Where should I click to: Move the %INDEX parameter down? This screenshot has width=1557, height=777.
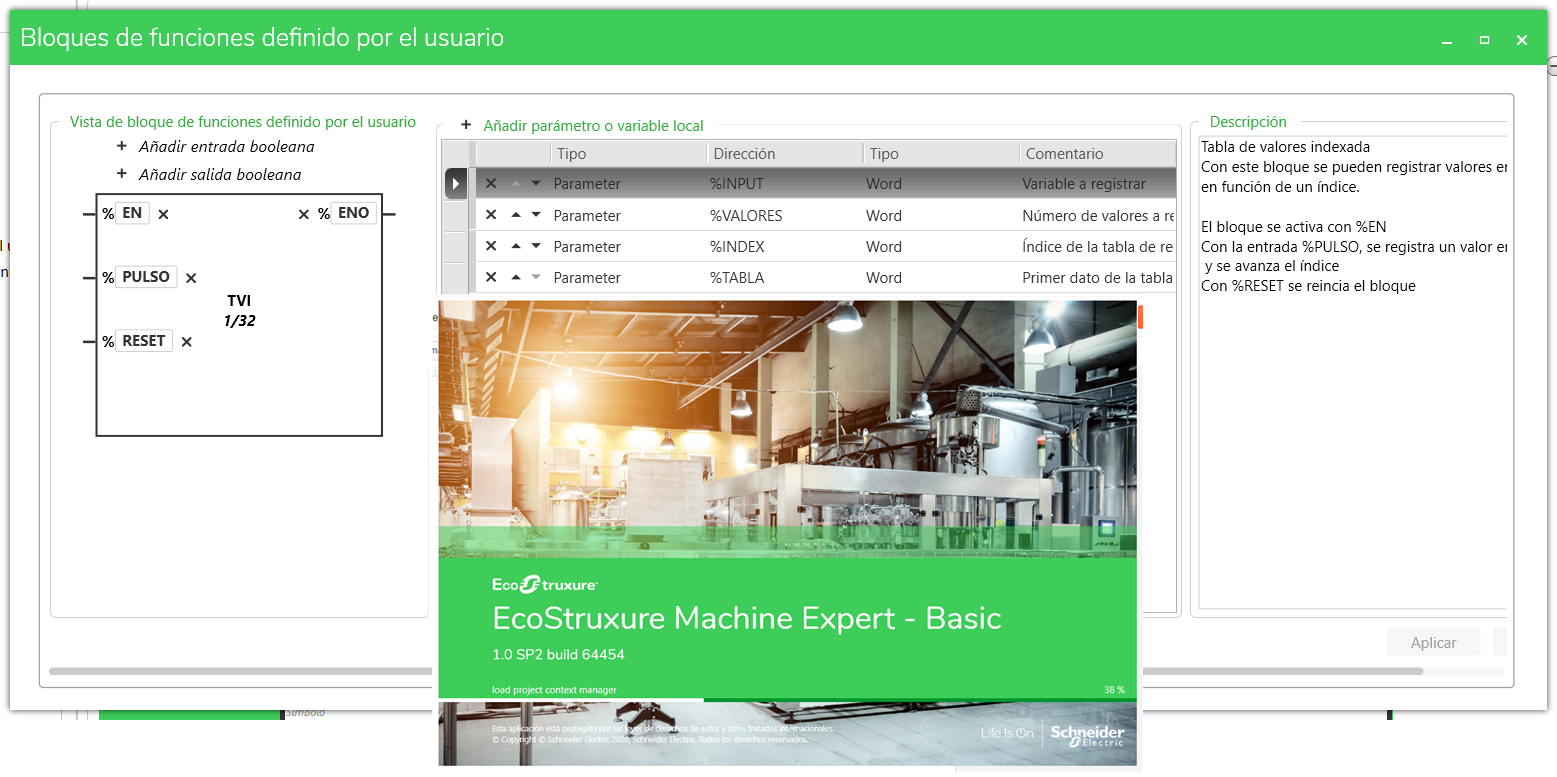(535, 246)
